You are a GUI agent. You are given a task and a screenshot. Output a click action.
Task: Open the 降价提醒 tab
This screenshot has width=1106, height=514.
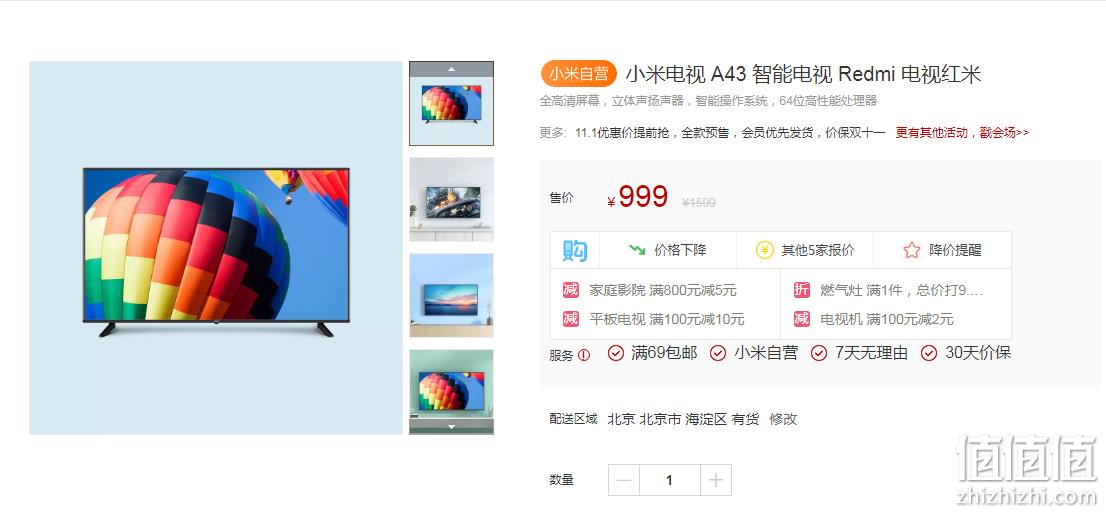pos(942,250)
